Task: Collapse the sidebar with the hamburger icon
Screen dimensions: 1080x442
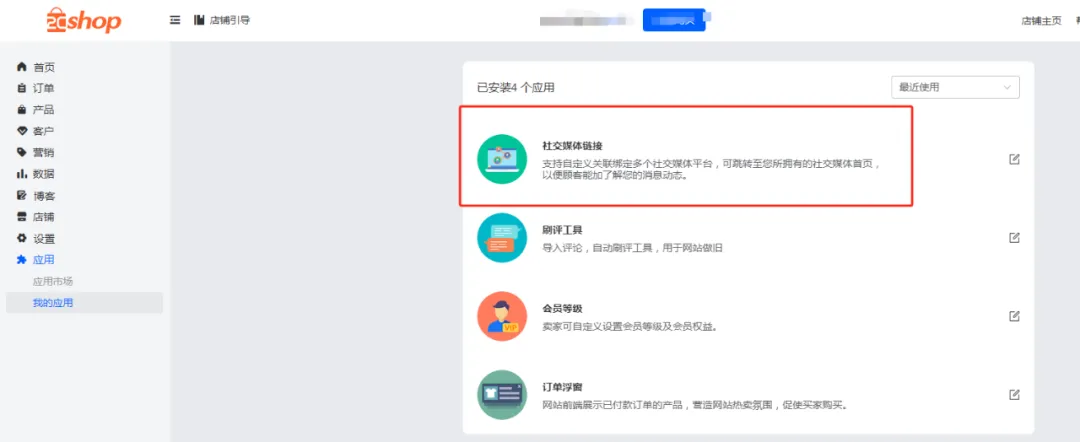Action: (175, 20)
